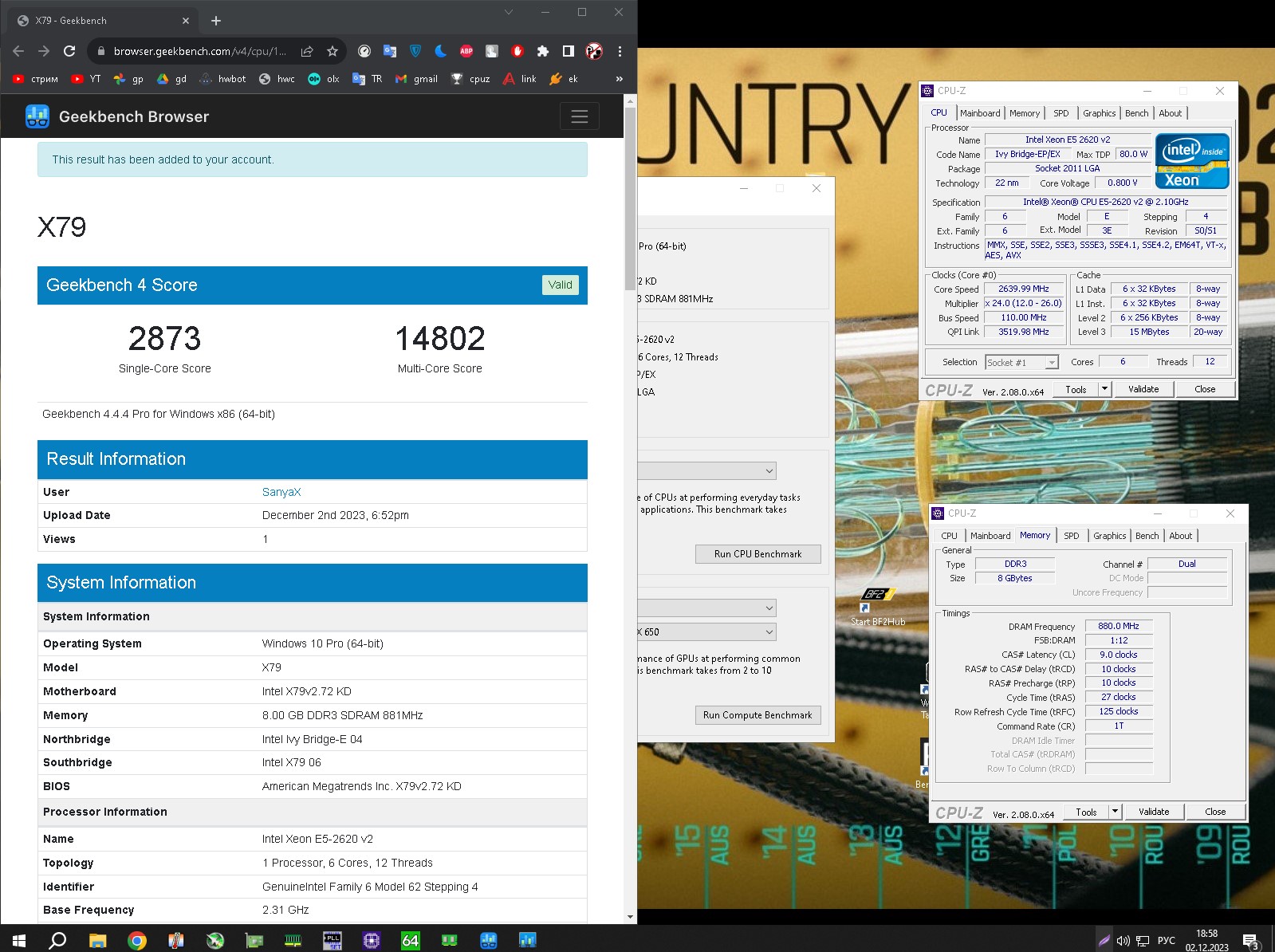Bookmark this page with the star icon
1275x952 pixels.
pyautogui.click(x=333, y=51)
